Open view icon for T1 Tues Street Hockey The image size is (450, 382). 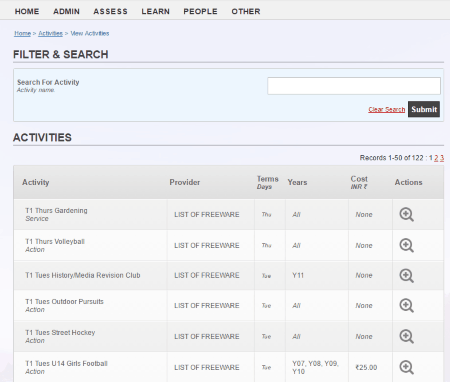click(406, 337)
